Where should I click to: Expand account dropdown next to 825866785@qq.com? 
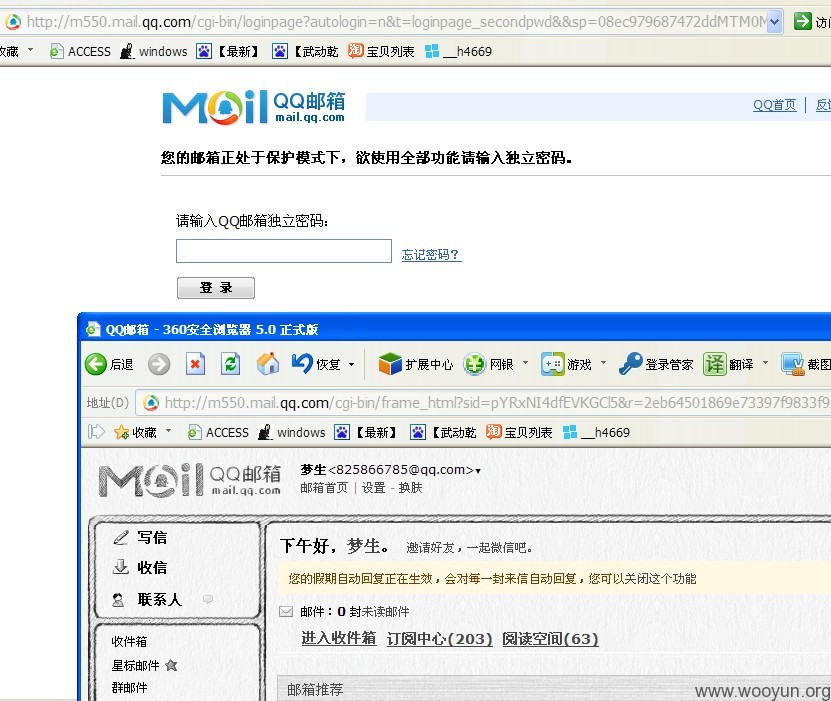(478, 471)
